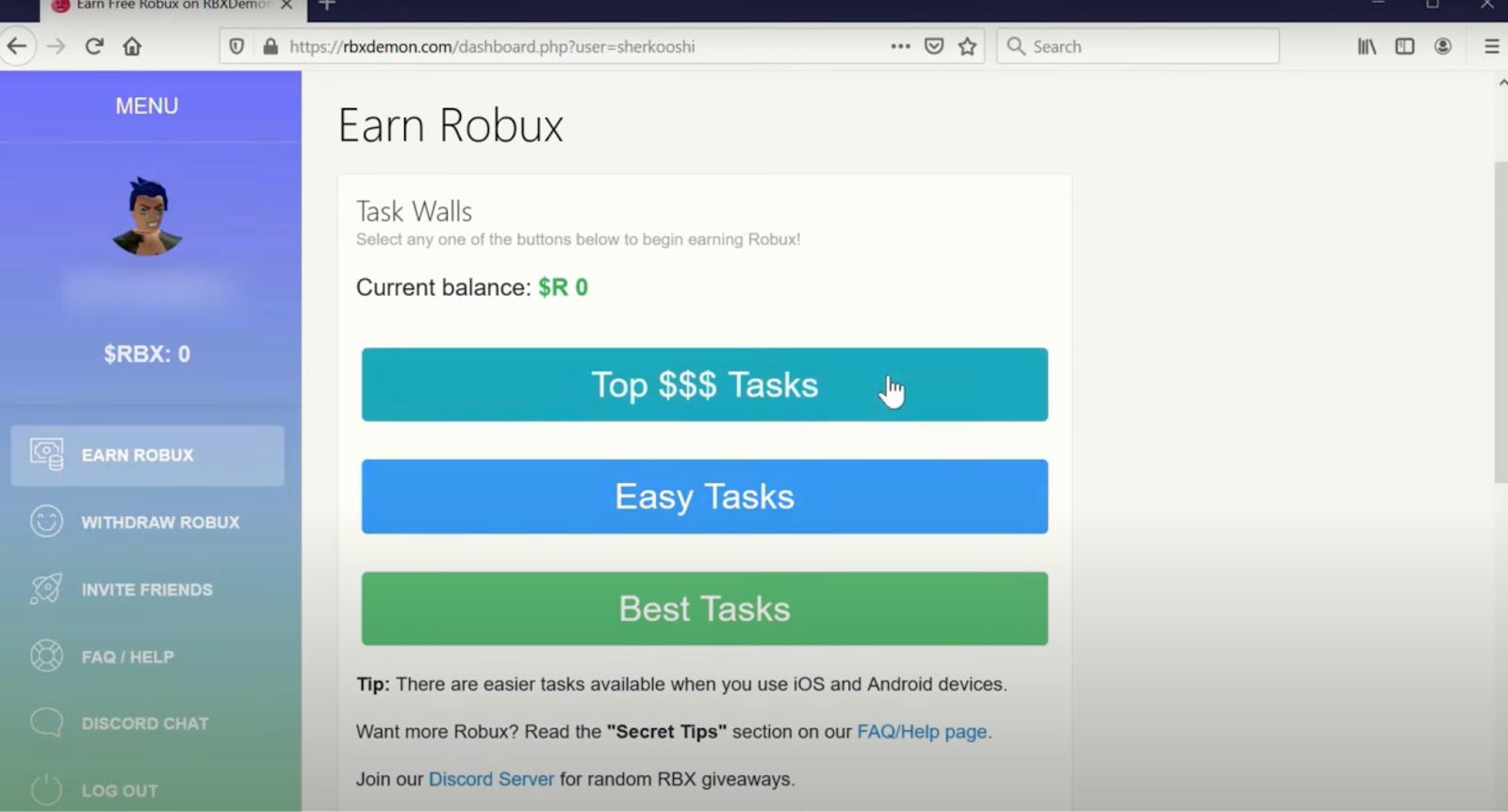The height and width of the screenshot is (812, 1508).
Task: Save page to Pocket
Action: 934,46
